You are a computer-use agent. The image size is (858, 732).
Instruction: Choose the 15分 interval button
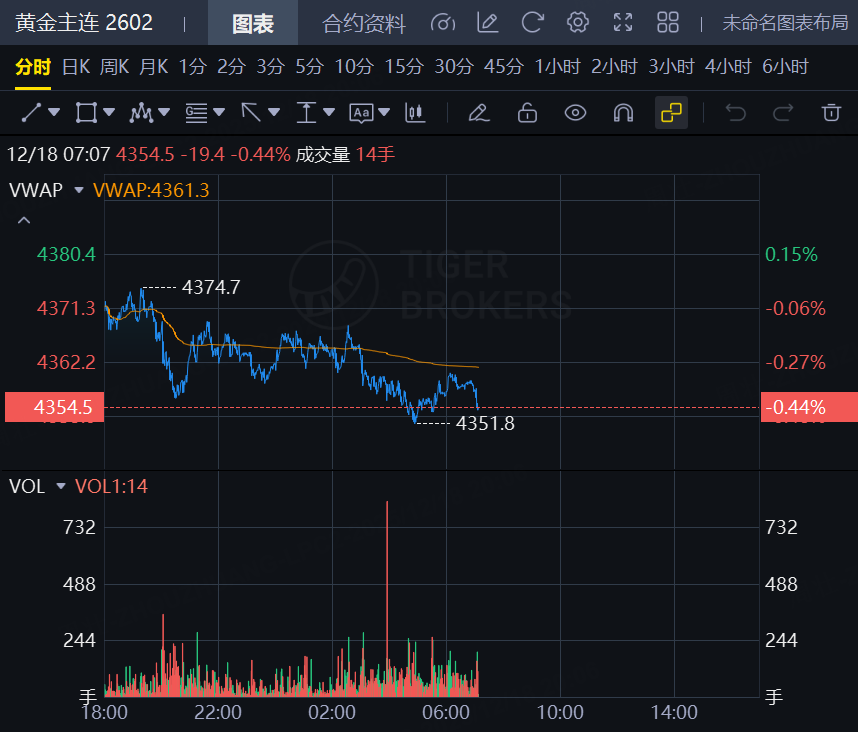[x=404, y=67]
